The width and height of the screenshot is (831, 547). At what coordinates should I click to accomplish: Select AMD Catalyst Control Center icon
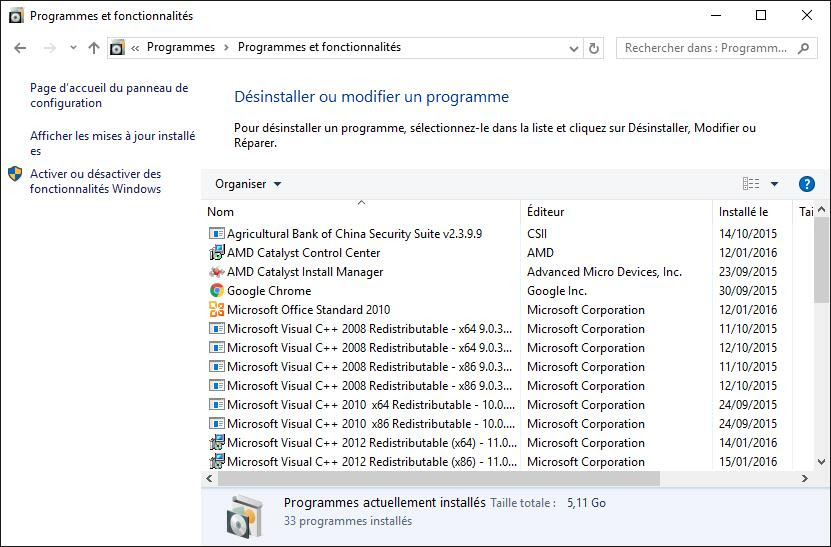pyautogui.click(x=216, y=253)
